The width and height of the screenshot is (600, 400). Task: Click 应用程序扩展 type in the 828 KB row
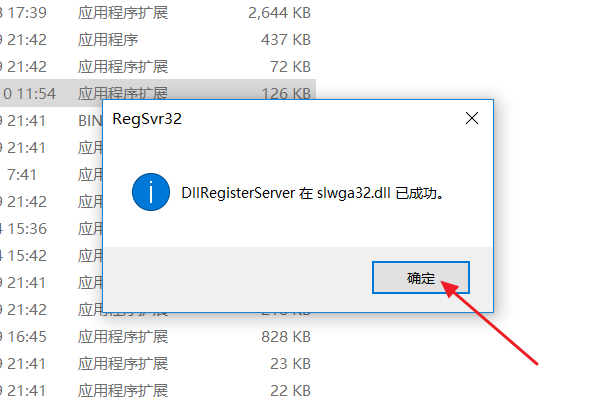pyautogui.click(x=123, y=337)
